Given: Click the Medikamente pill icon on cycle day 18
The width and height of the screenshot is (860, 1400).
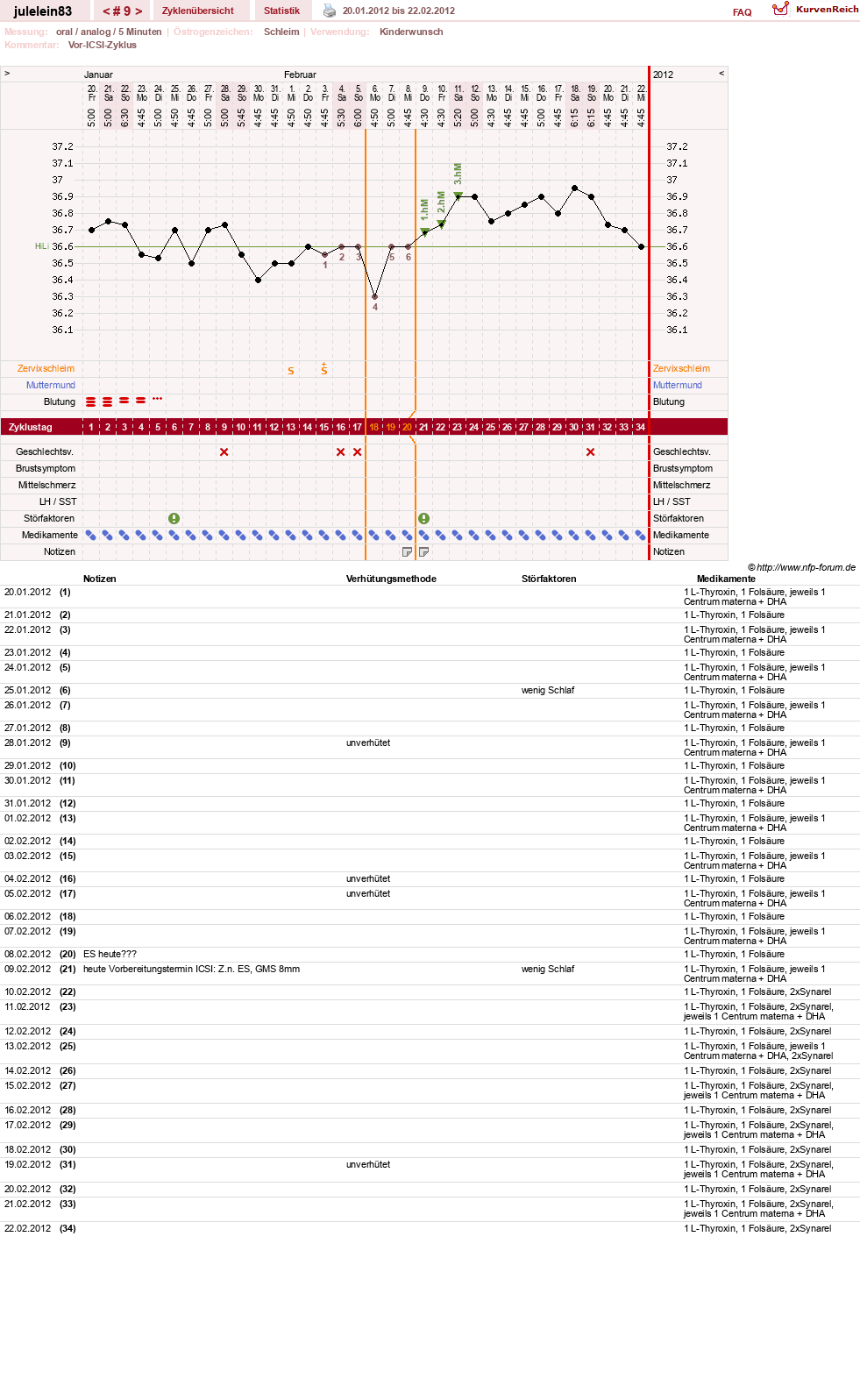Looking at the screenshot, I should 374,536.
